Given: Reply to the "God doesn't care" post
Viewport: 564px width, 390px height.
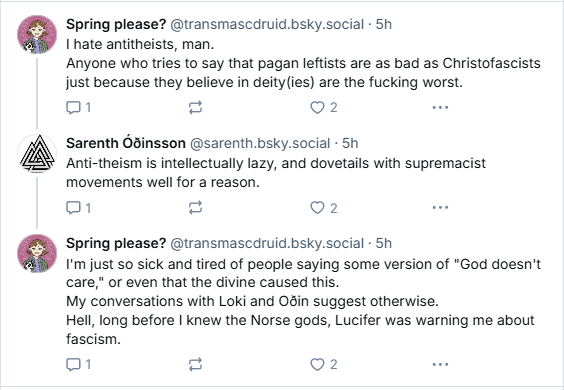Looking at the screenshot, I should tap(78, 364).
